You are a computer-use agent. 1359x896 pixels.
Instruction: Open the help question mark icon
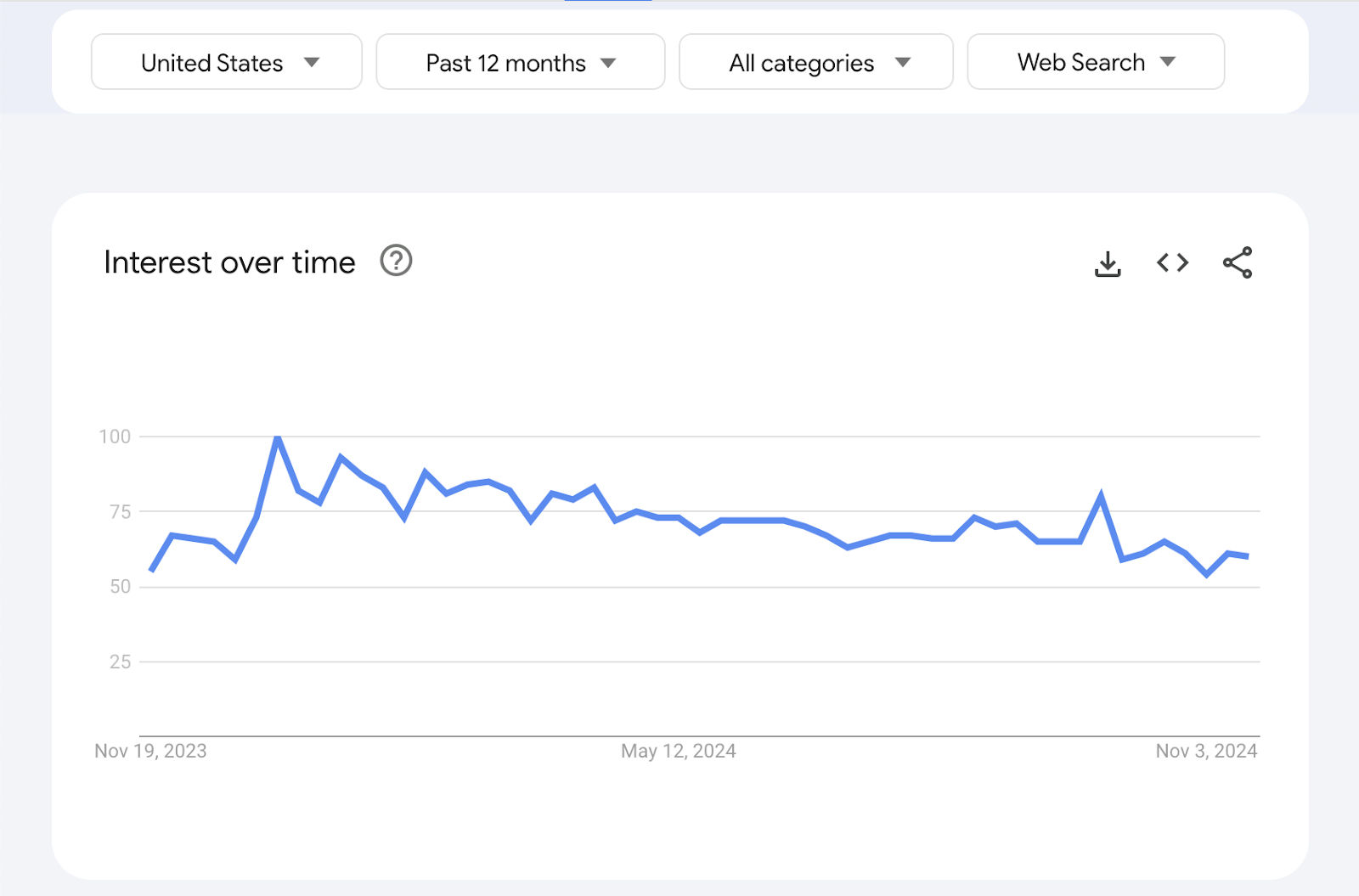tap(396, 261)
